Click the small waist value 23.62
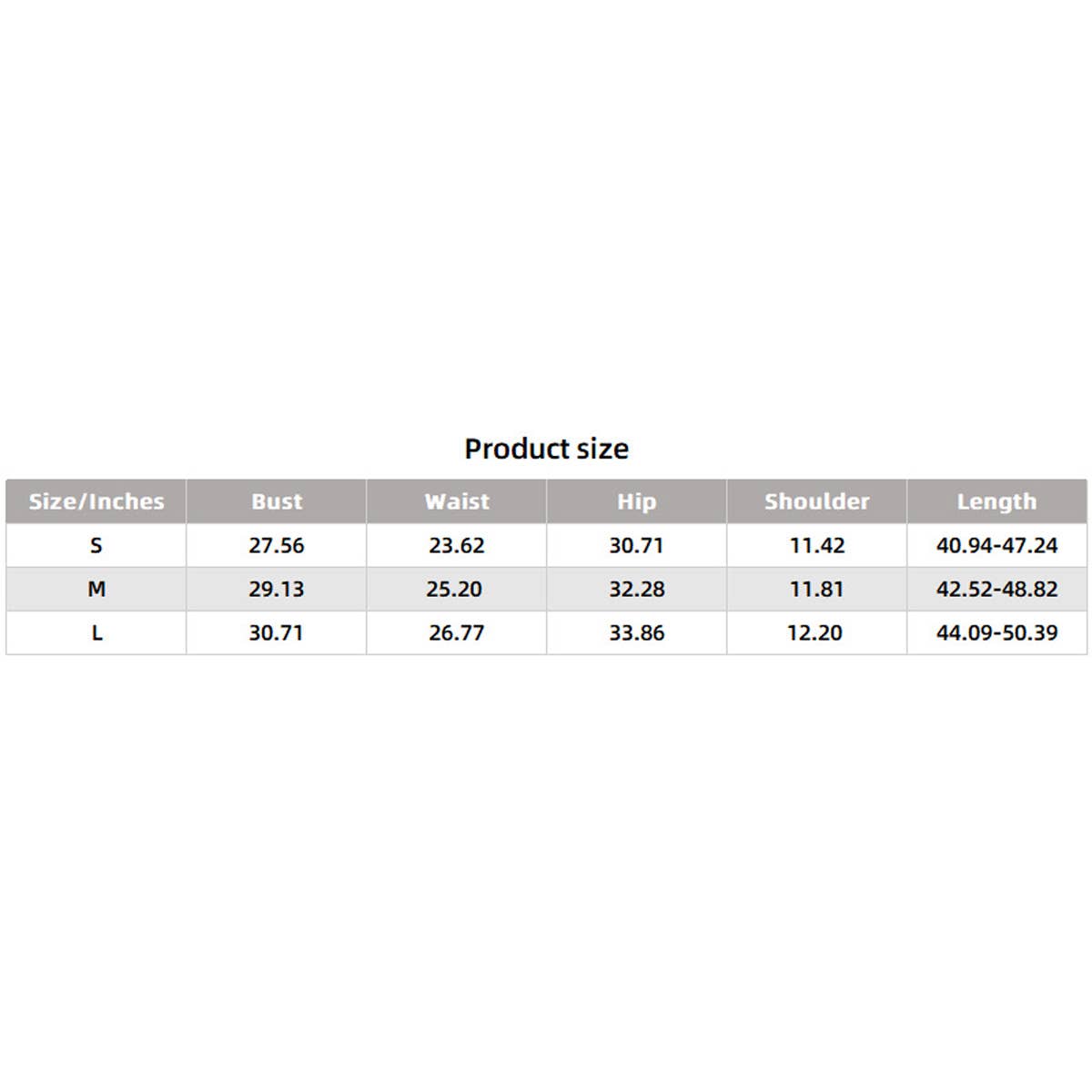The width and height of the screenshot is (1092, 1092). tap(457, 545)
